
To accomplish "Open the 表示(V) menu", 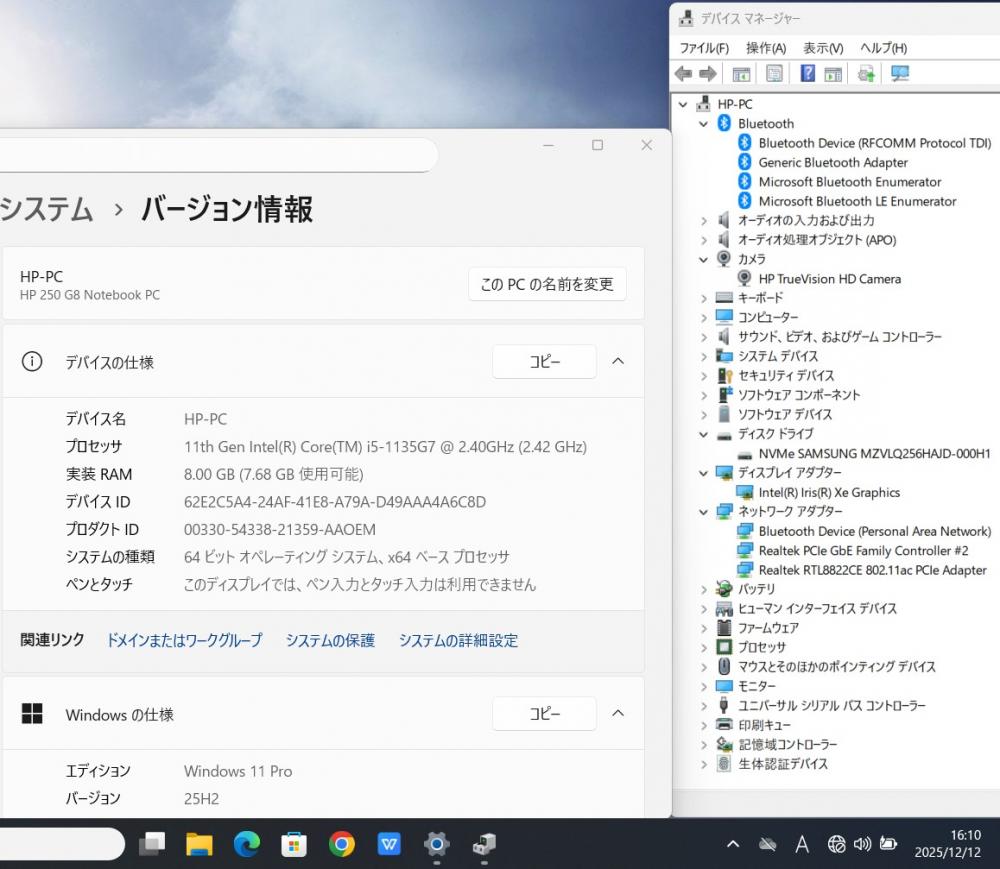I will tap(823, 48).
